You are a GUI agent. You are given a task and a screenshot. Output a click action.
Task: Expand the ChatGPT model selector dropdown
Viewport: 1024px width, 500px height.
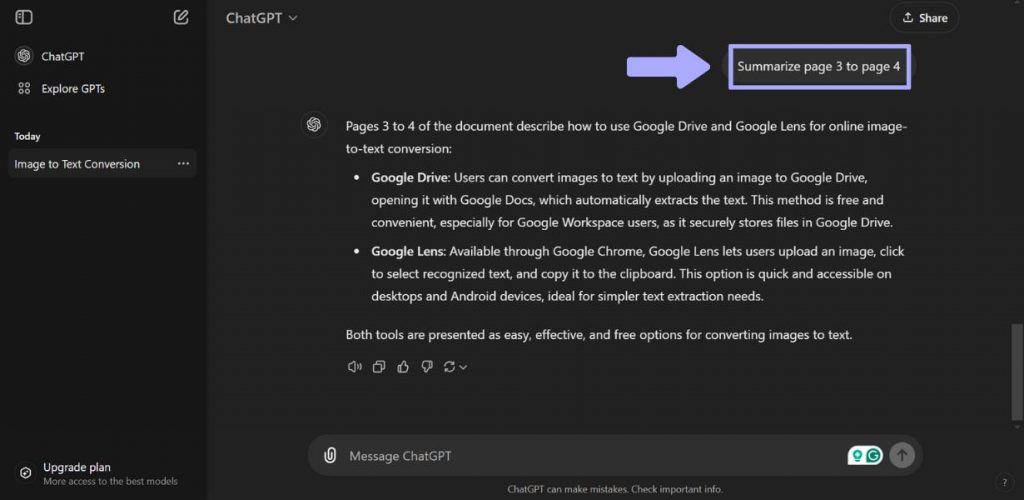261,18
